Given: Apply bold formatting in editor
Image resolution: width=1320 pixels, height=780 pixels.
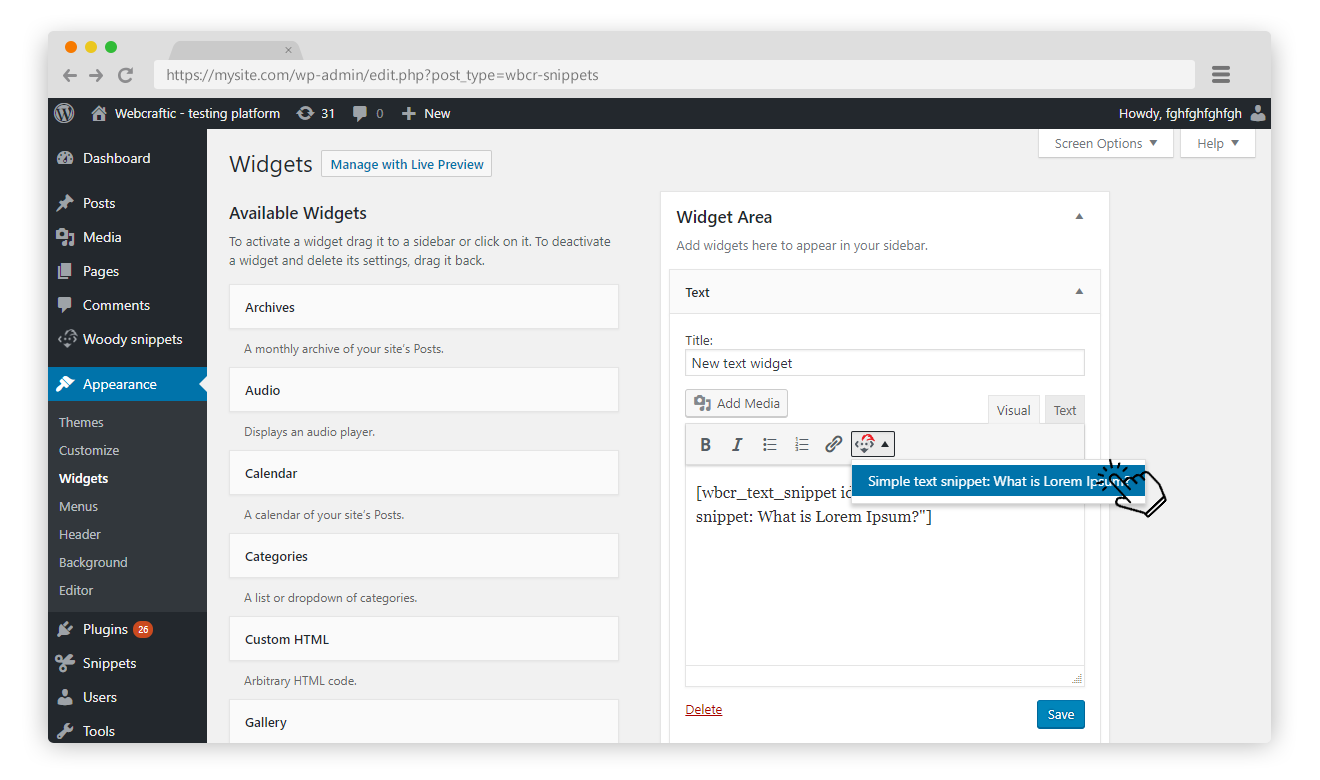Looking at the screenshot, I should (705, 445).
